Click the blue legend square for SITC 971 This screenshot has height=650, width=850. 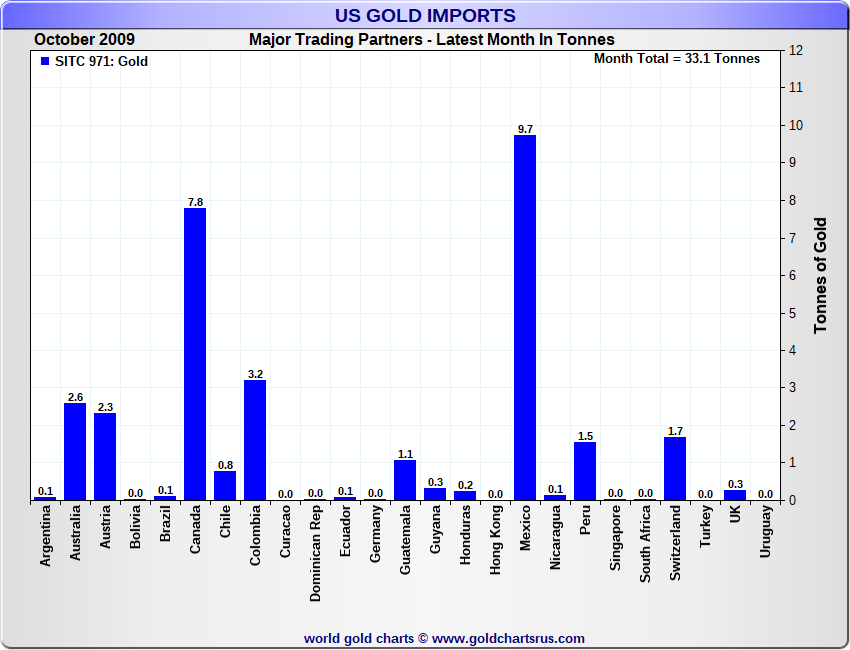click(x=45, y=61)
